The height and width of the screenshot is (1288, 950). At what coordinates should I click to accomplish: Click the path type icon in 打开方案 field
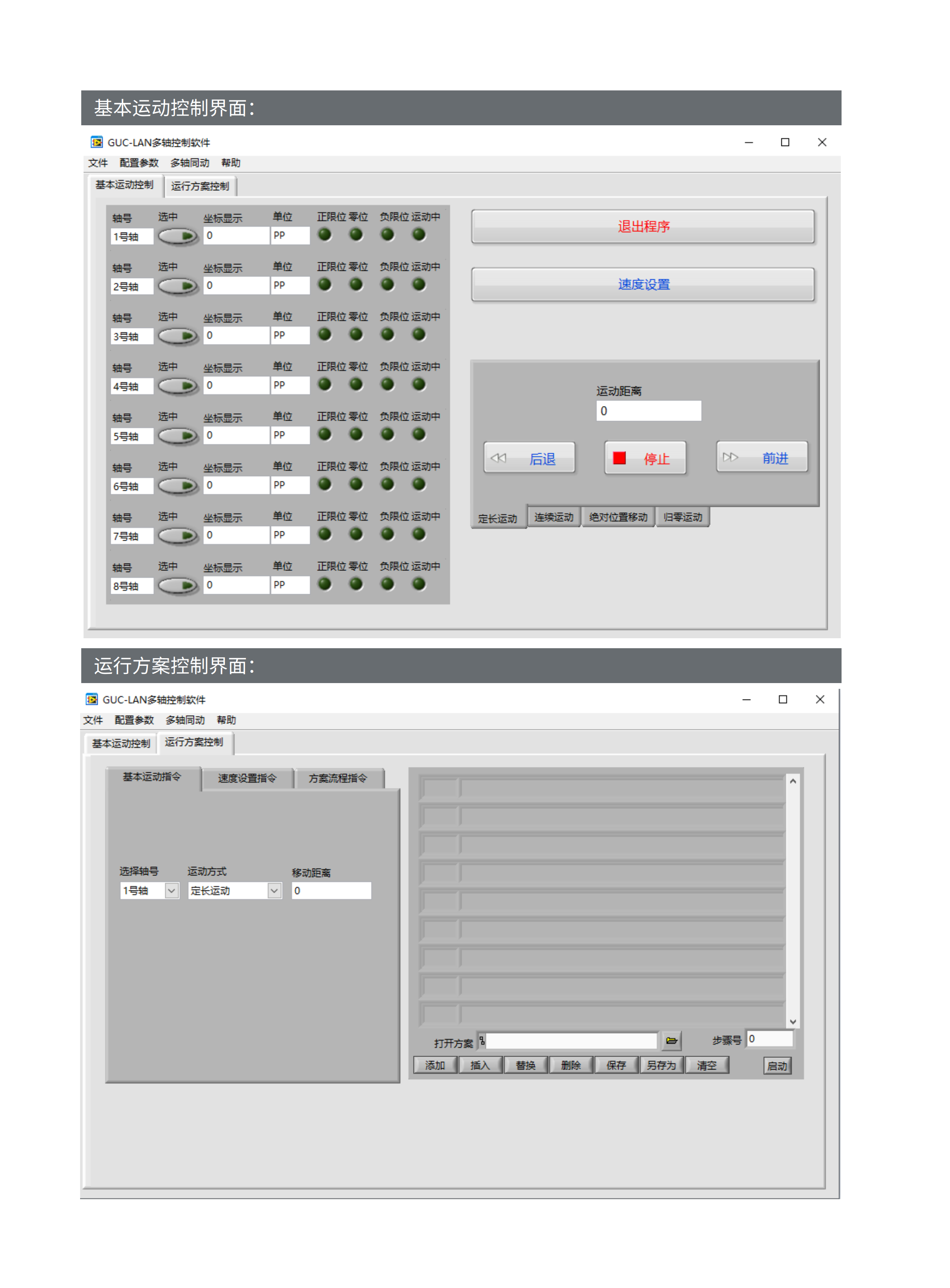pyautogui.click(x=482, y=1040)
